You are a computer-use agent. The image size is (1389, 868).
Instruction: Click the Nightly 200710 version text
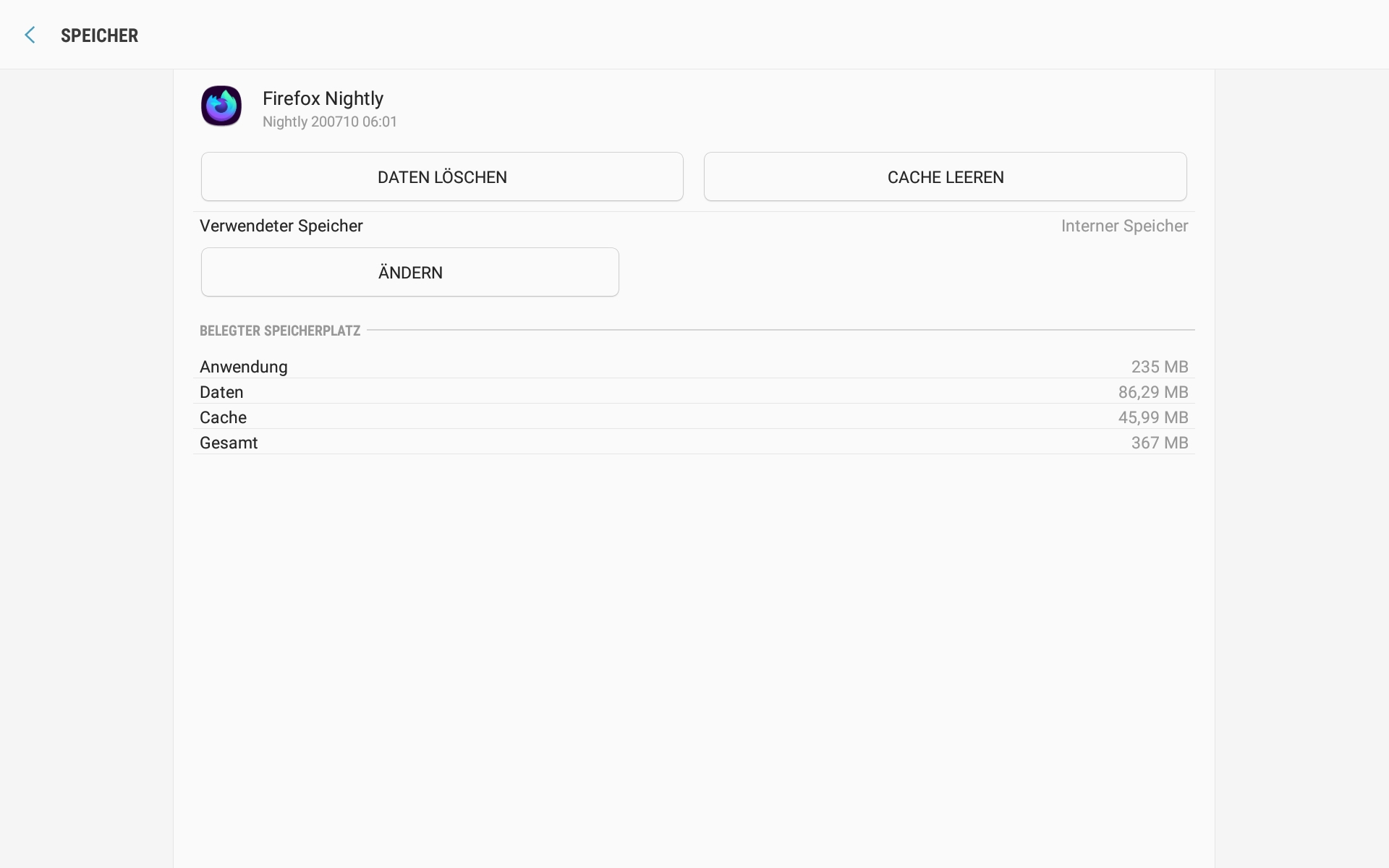(330, 122)
